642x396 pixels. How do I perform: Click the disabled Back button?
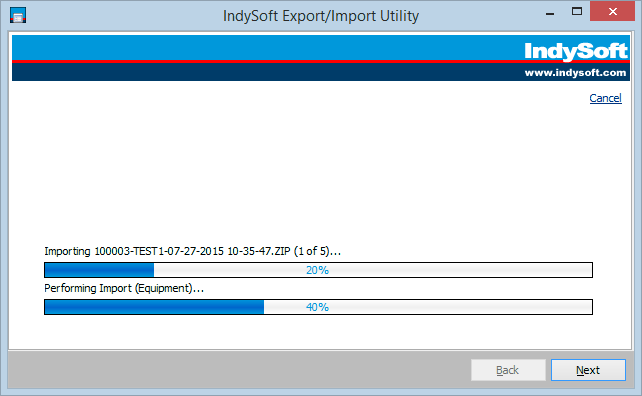tap(508, 370)
